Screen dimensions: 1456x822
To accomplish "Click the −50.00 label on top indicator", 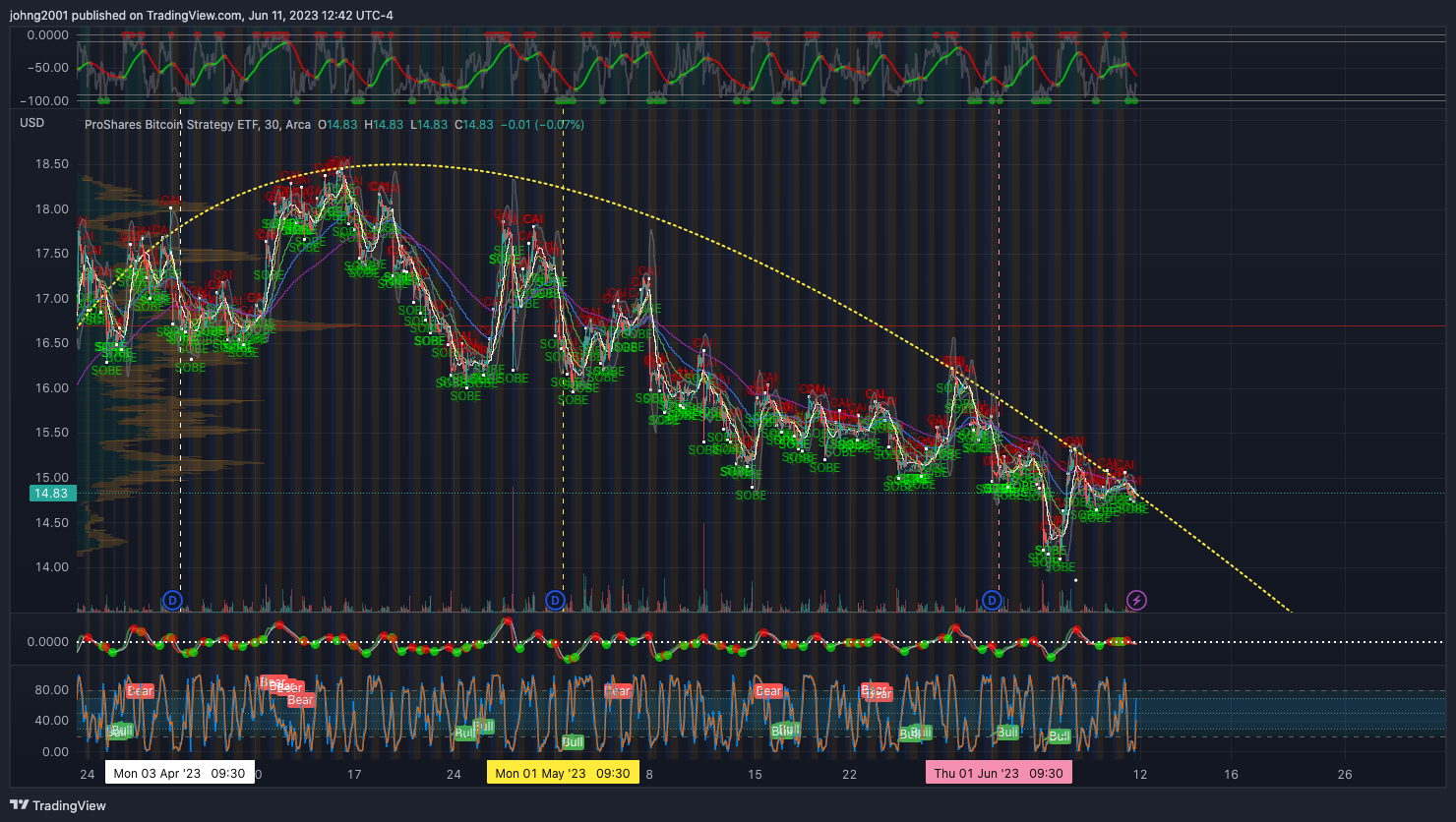I will tap(47, 68).
